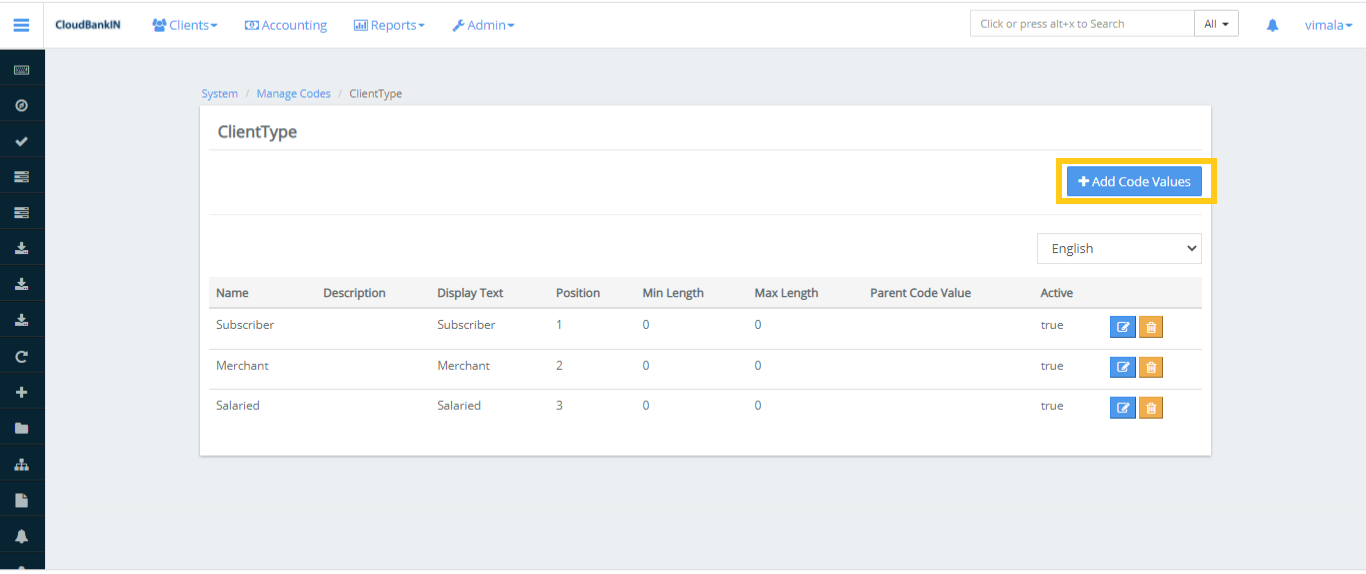Image resolution: width=1366 pixels, height=574 pixels.
Task: Delete the Merchant code value
Action: 1151,367
